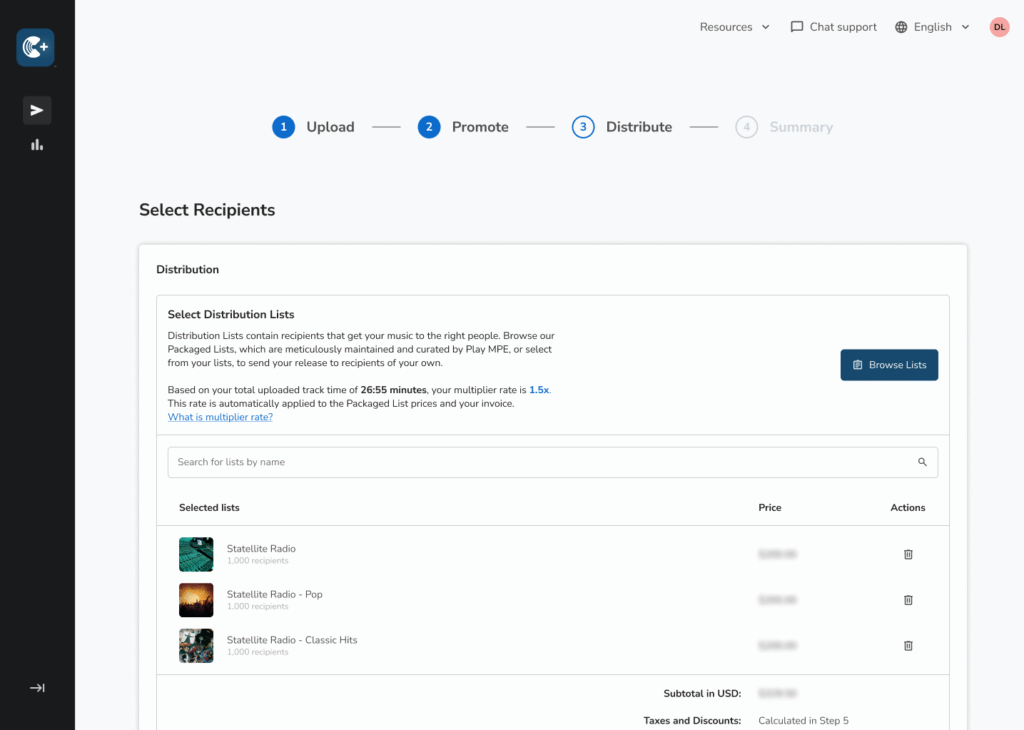Screen dimensions: 1024x730
Task: Click the Statellite Radio - Classic Hits thumbnail
Action: [x=196, y=646]
